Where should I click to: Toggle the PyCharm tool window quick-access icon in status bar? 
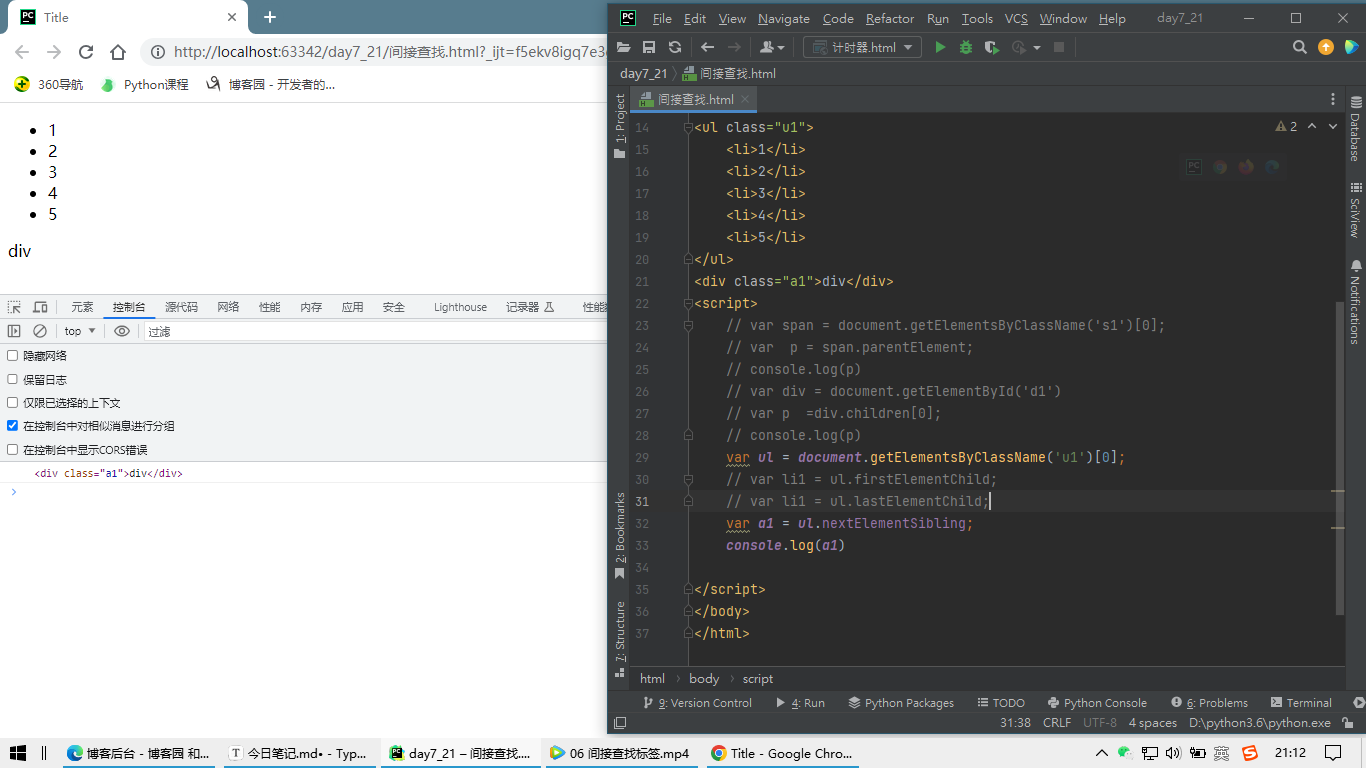click(620, 723)
